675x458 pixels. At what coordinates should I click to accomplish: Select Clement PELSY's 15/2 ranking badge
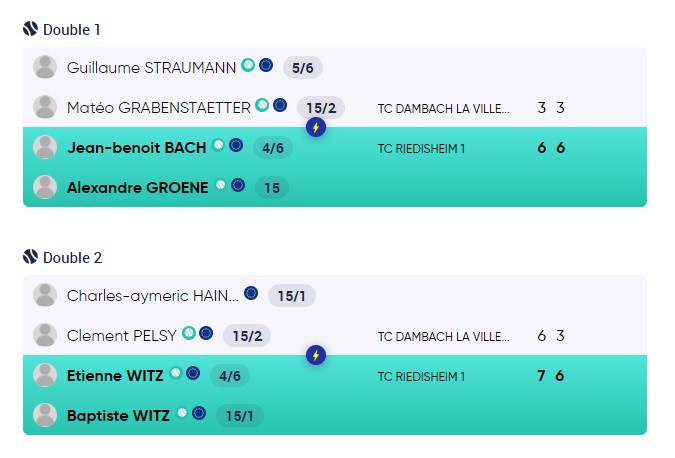click(247, 336)
